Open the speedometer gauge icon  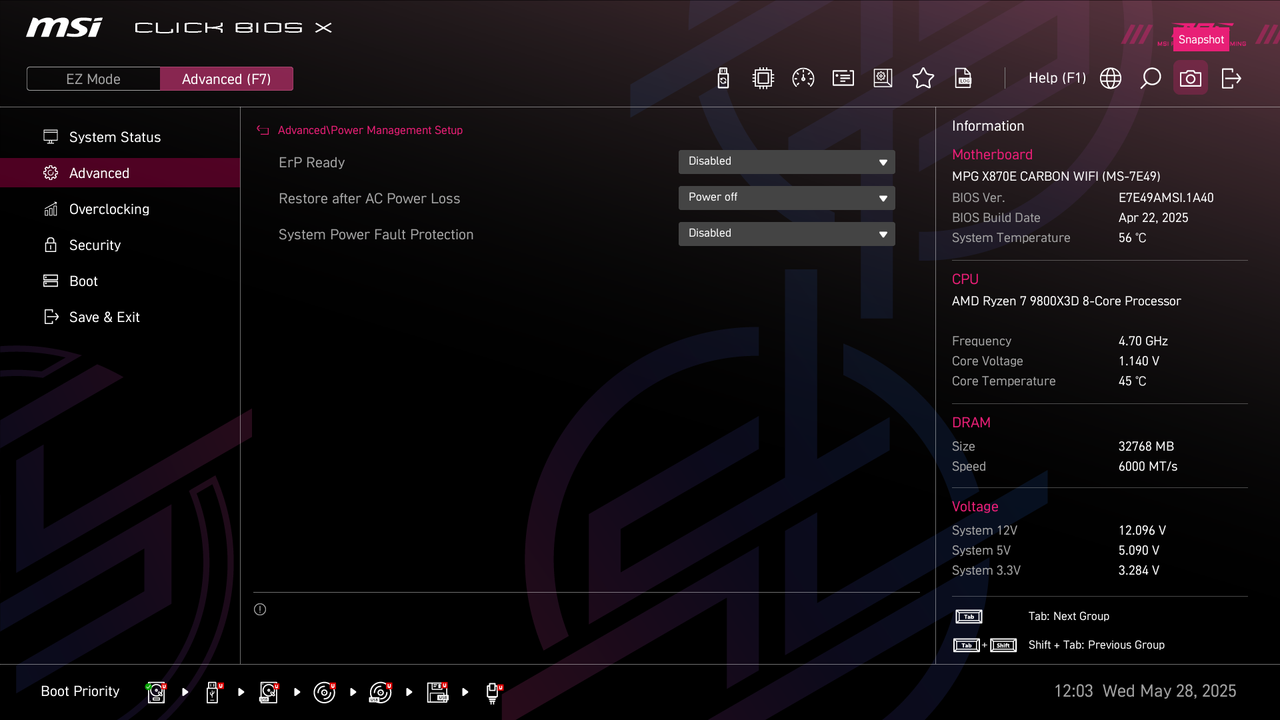point(803,78)
